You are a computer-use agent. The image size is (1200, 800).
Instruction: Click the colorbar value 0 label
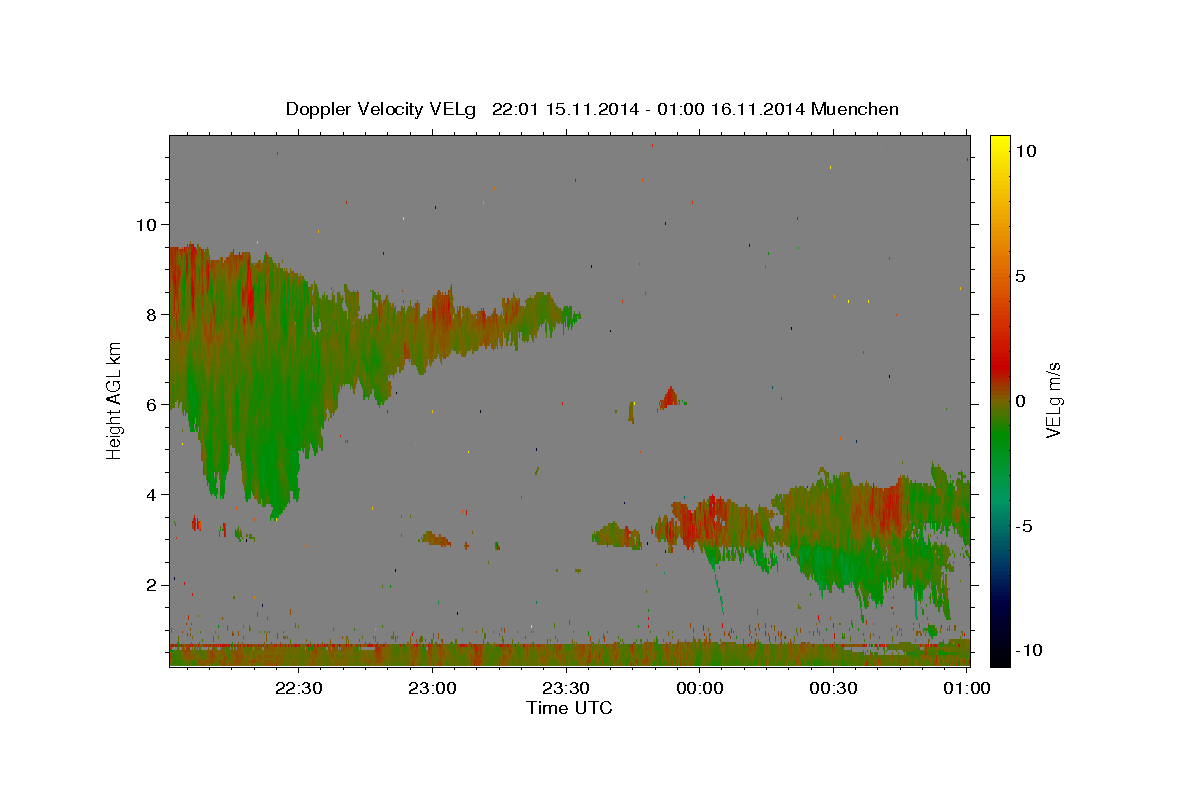coord(1021,400)
